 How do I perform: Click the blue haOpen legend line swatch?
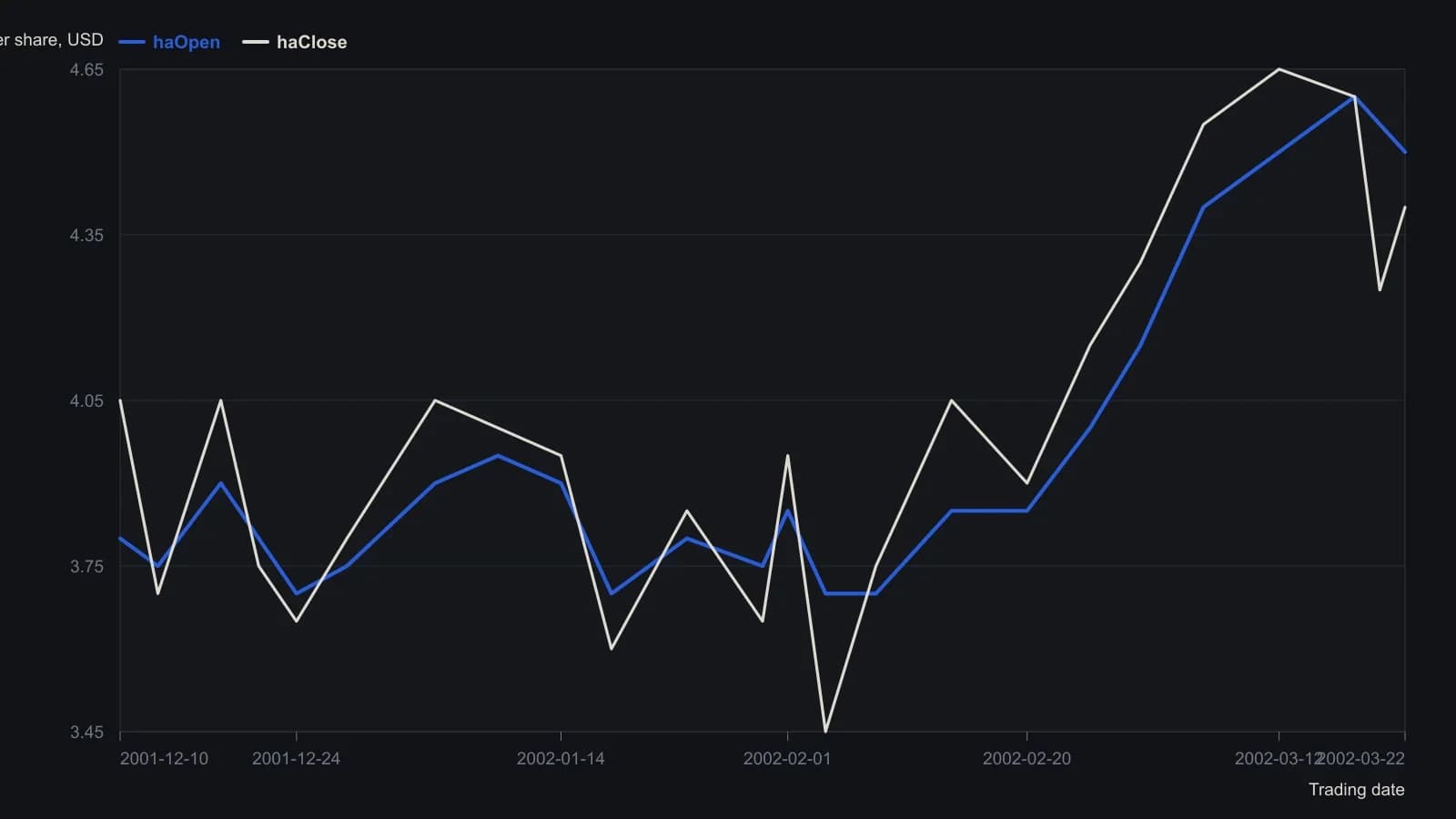point(132,42)
